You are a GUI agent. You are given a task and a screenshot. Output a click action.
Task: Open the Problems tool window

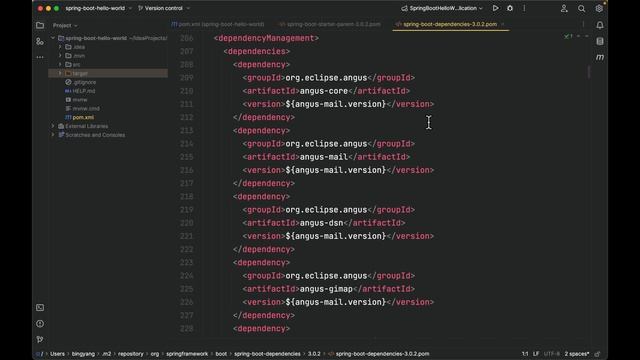[40, 324]
